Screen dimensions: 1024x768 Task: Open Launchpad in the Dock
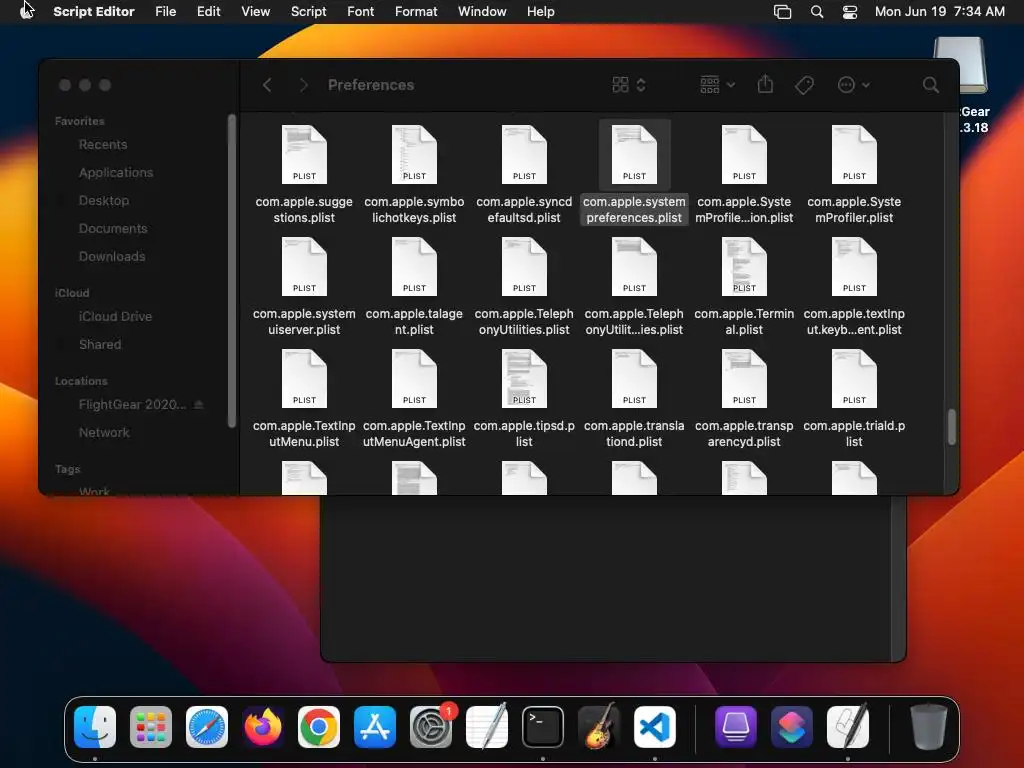[x=151, y=727]
